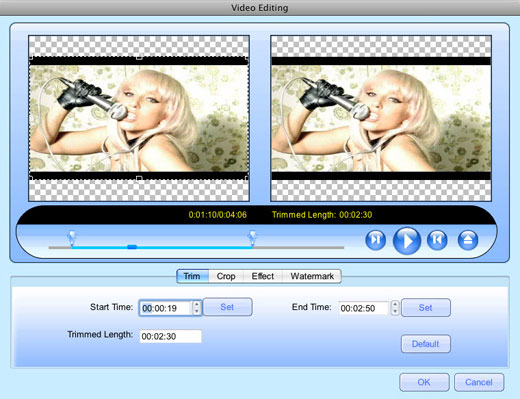
Task: Click the trim end marker on timeline
Action: tap(252, 238)
